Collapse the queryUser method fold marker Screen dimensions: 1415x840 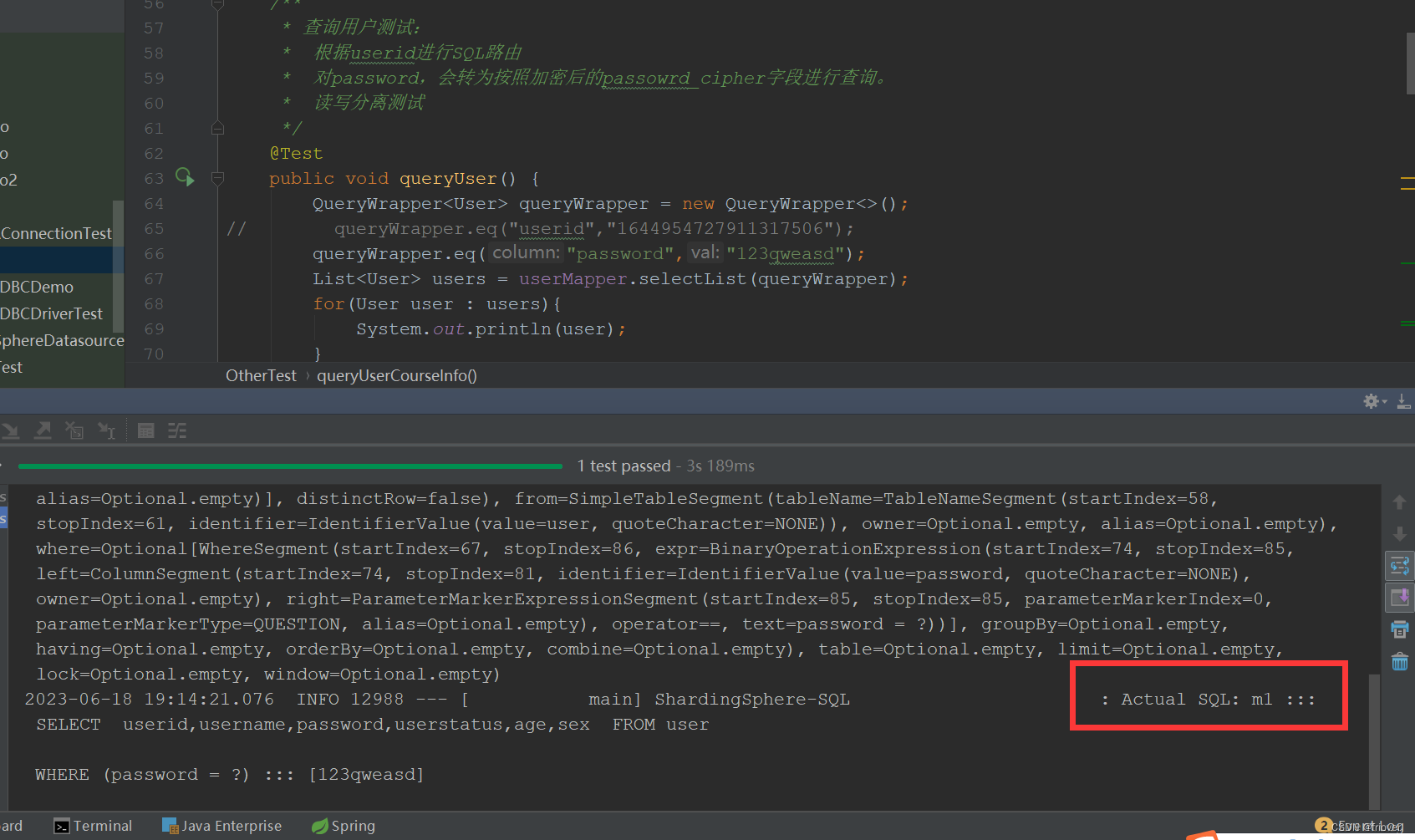[x=217, y=178]
